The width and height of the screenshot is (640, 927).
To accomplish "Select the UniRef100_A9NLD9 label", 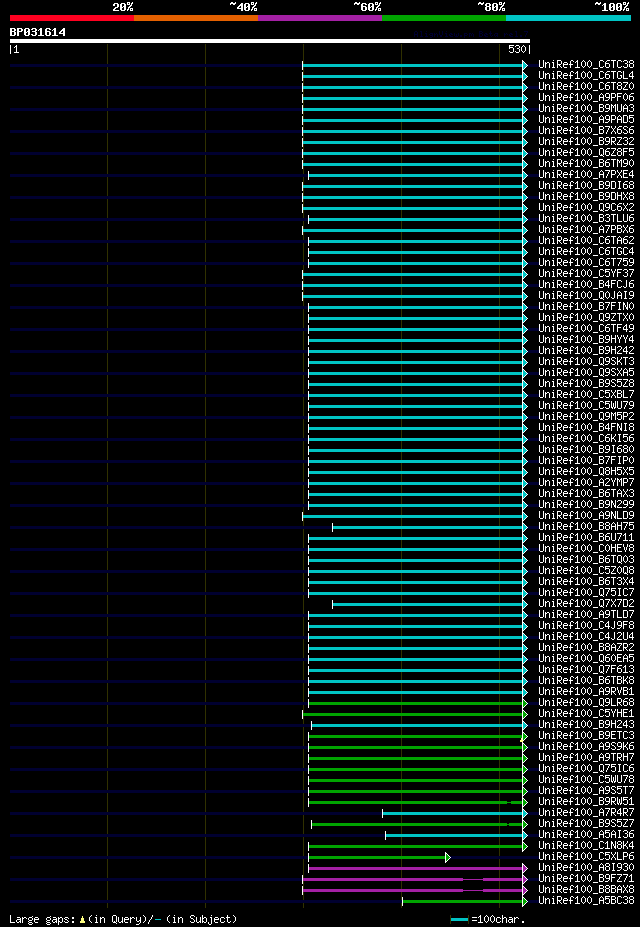I will (586, 516).
